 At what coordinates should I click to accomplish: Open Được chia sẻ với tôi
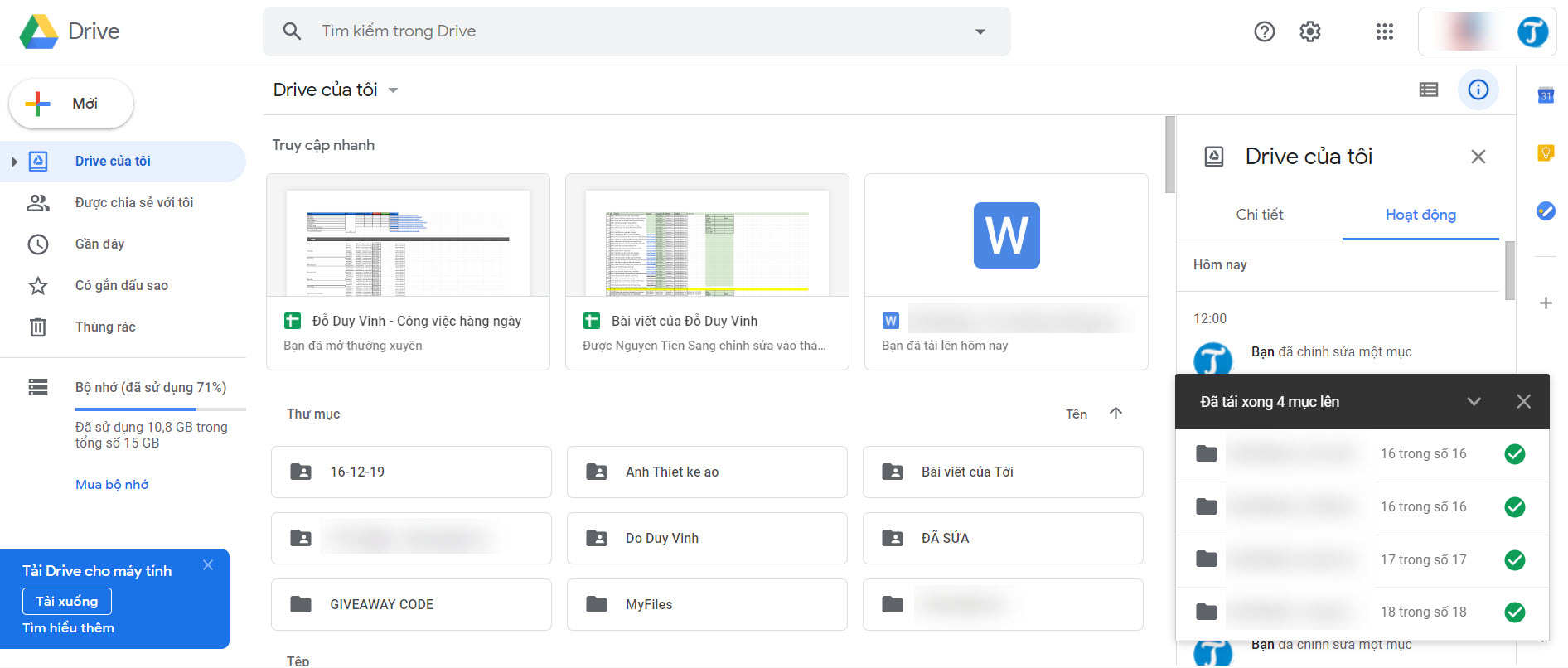coord(134,203)
